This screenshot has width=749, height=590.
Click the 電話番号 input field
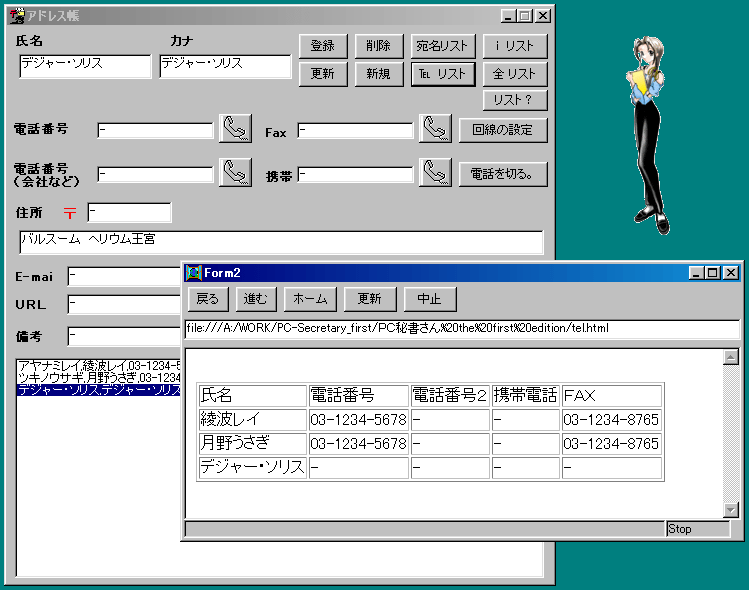(x=155, y=130)
